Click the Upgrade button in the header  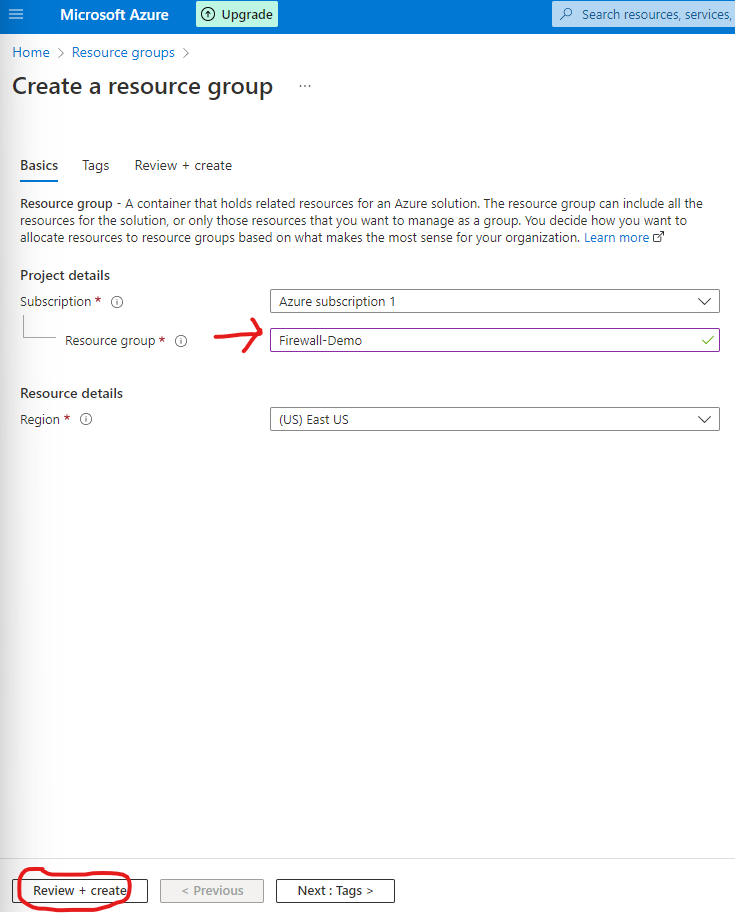coord(236,14)
